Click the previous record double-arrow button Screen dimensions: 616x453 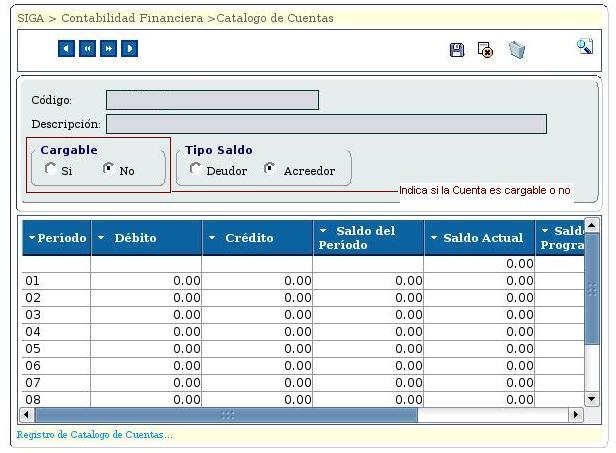click(x=88, y=49)
